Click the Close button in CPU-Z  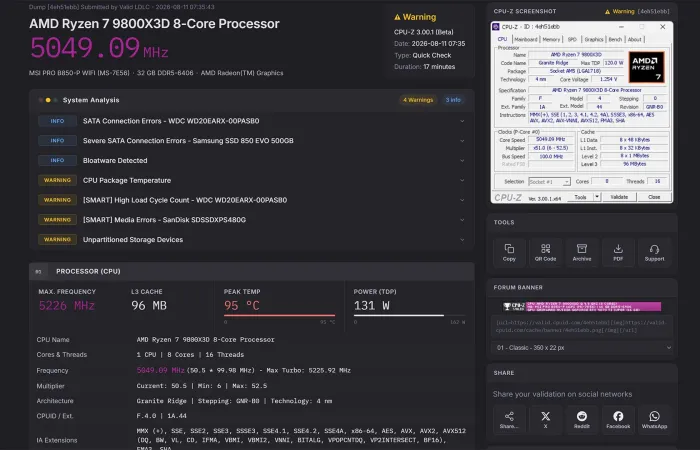pos(654,197)
